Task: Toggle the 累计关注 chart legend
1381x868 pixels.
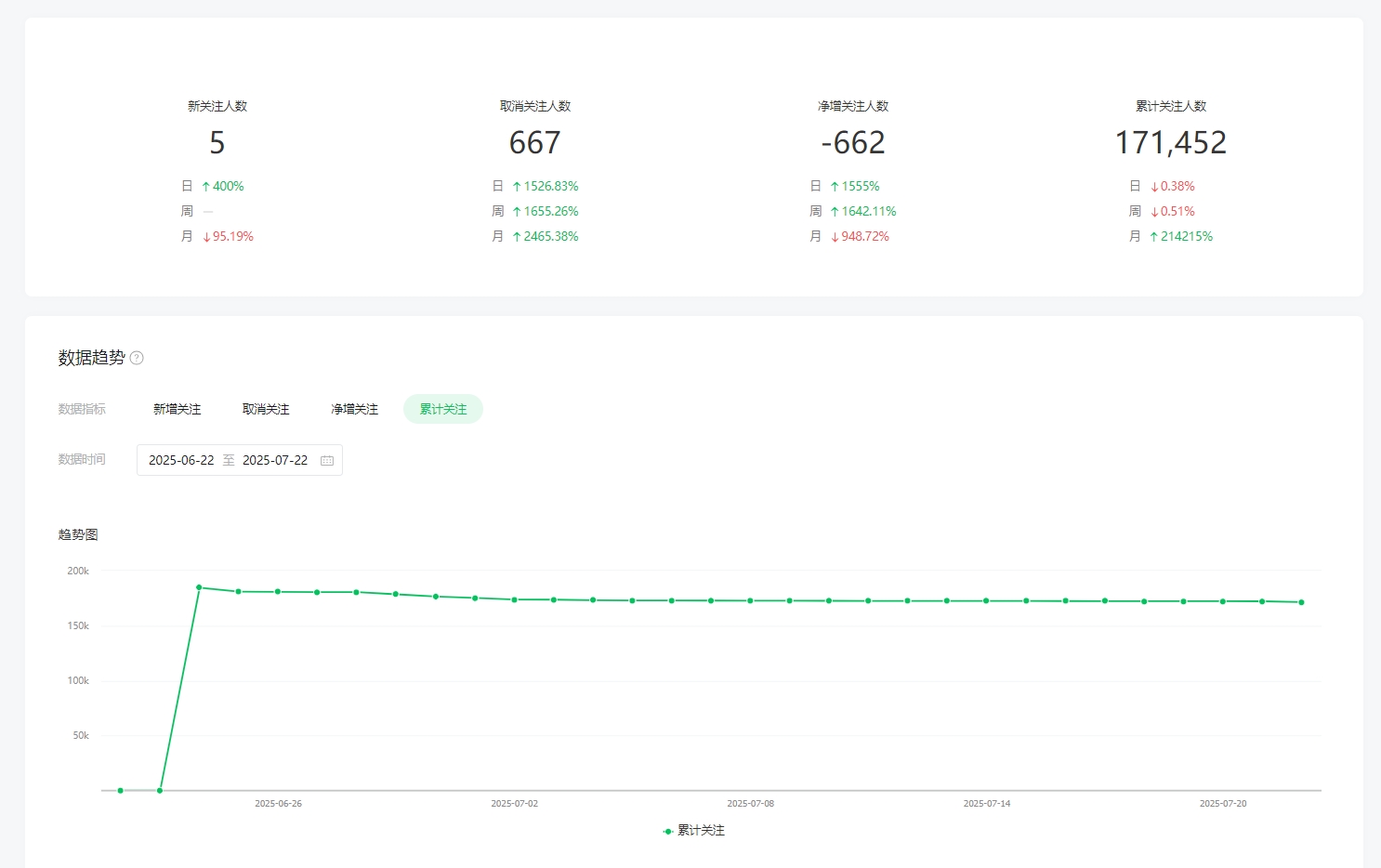Action: point(693,831)
